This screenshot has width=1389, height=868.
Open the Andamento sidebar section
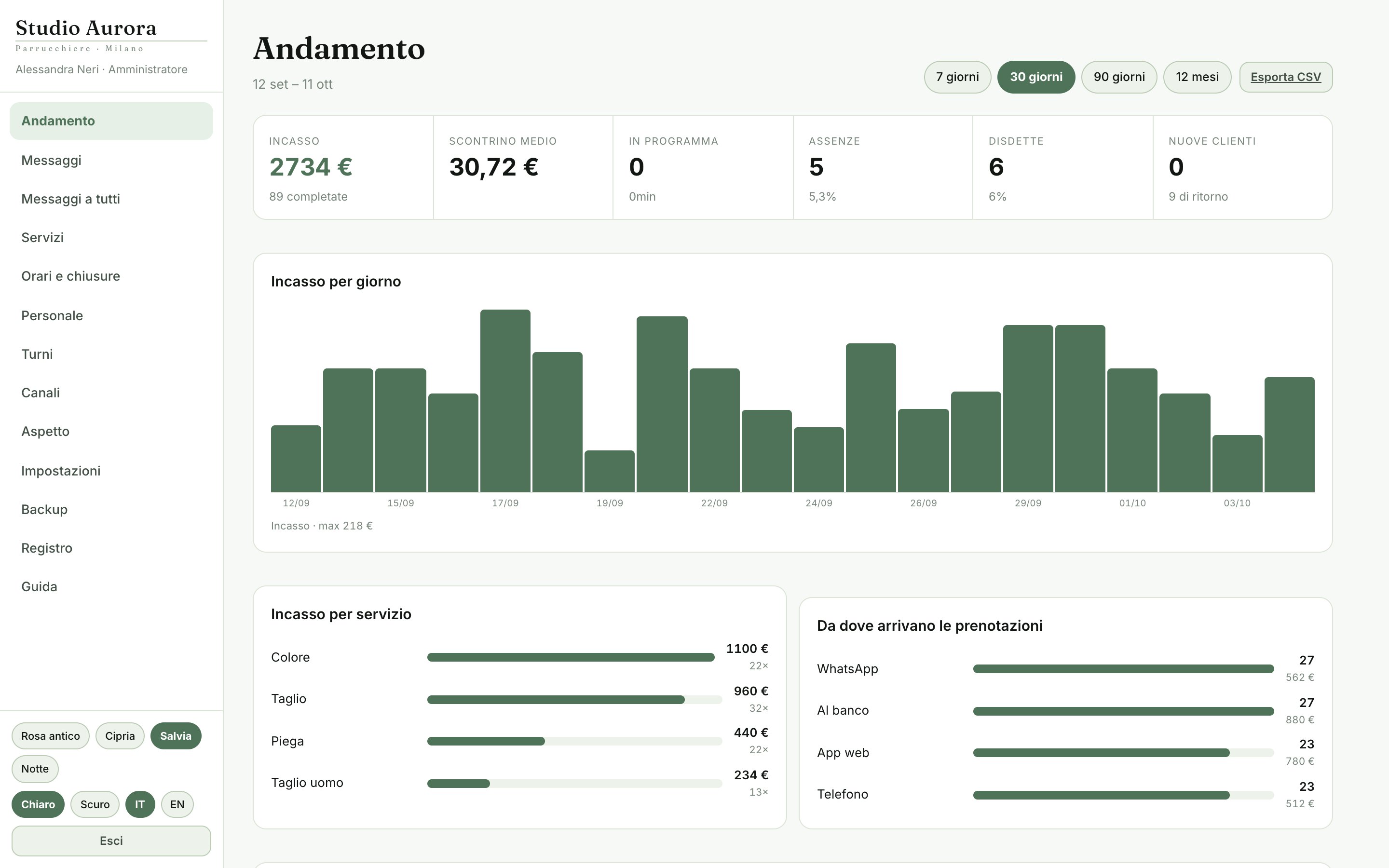111,121
